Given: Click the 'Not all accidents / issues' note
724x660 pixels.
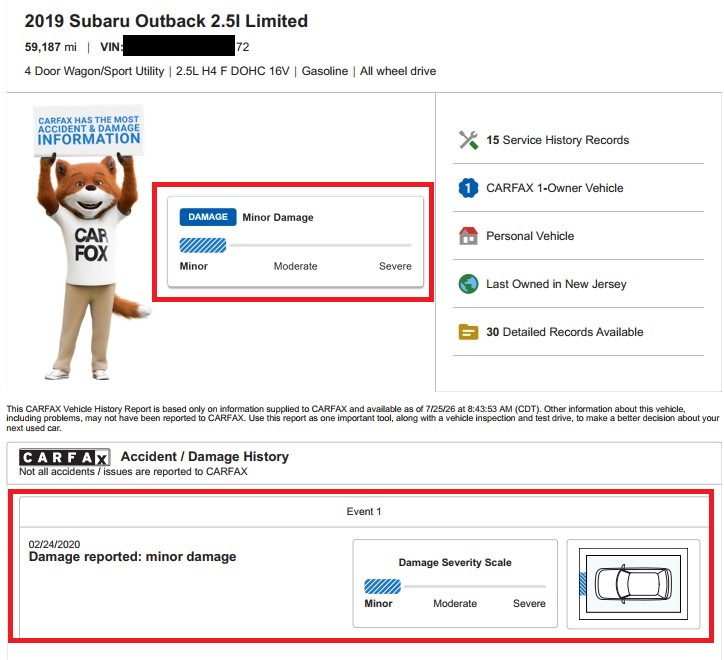Looking at the screenshot, I should click(133, 472).
